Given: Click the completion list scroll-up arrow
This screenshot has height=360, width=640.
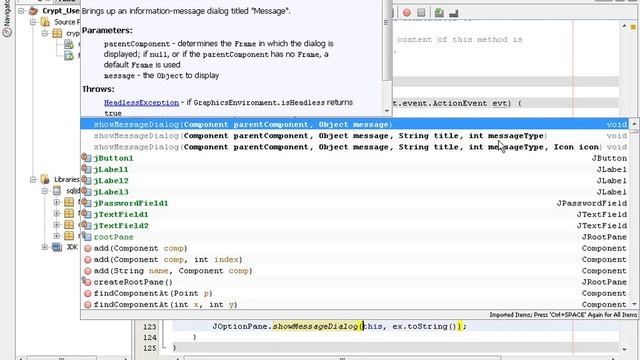Looking at the screenshot, I should pos(634,123).
